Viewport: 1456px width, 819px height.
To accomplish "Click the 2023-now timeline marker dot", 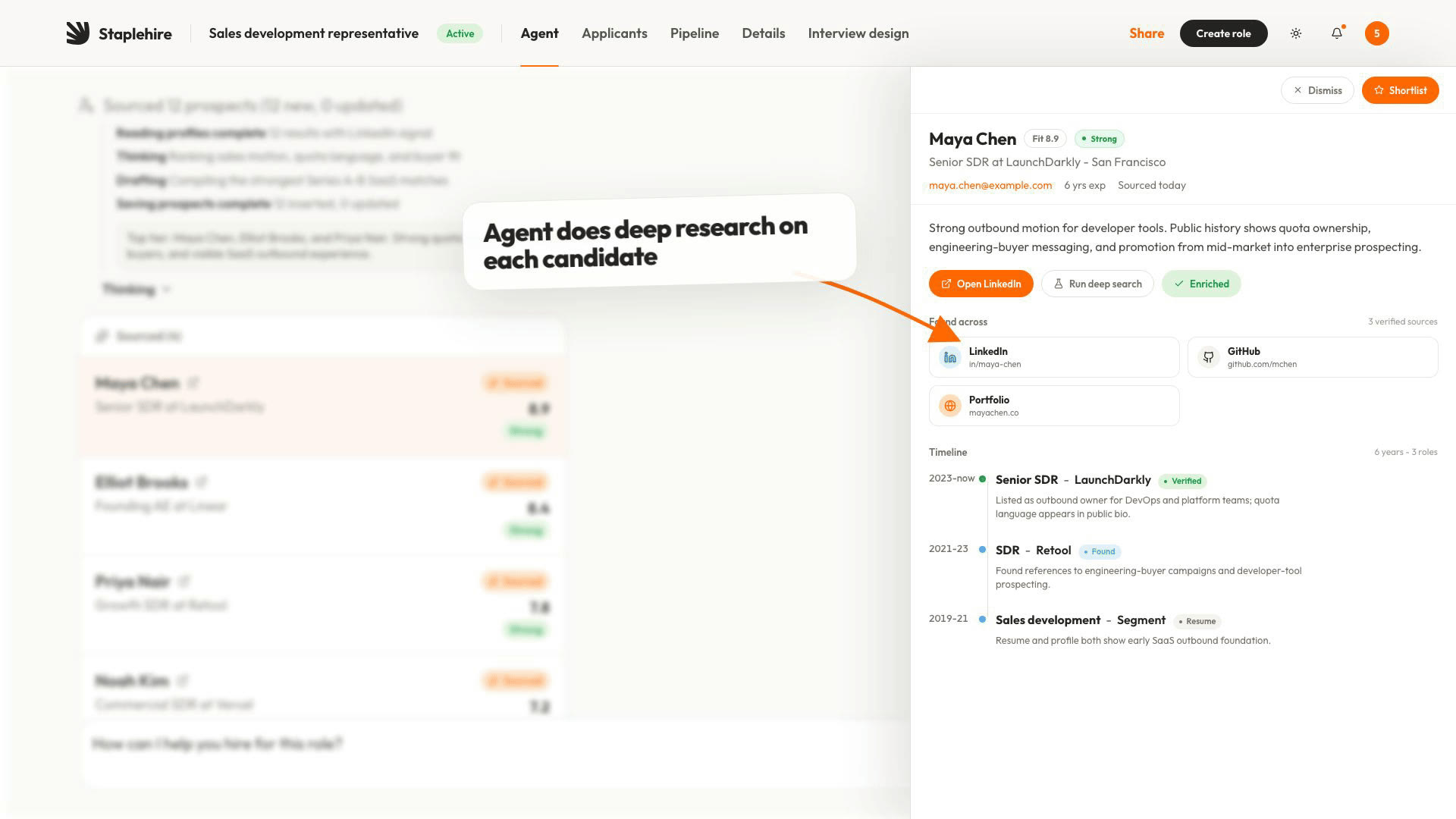I will click(982, 479).
